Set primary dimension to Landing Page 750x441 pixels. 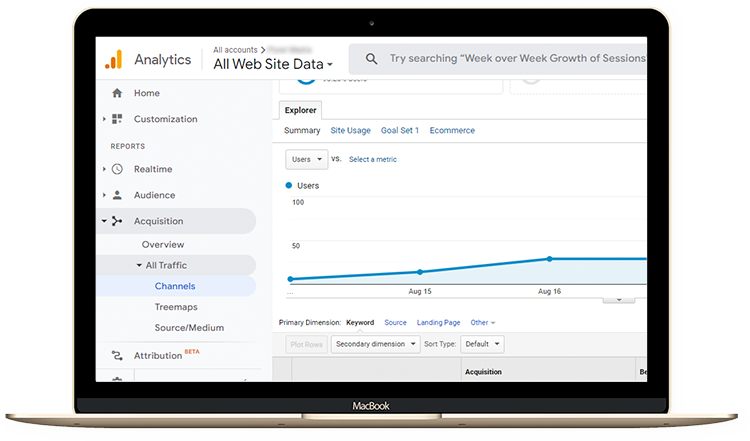[x=438, y=322]
